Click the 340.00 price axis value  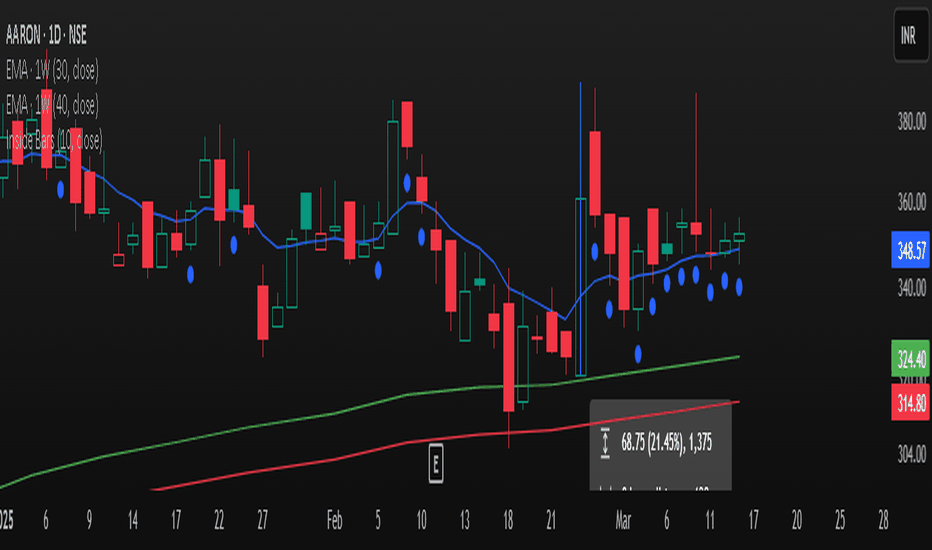[911, 288]
